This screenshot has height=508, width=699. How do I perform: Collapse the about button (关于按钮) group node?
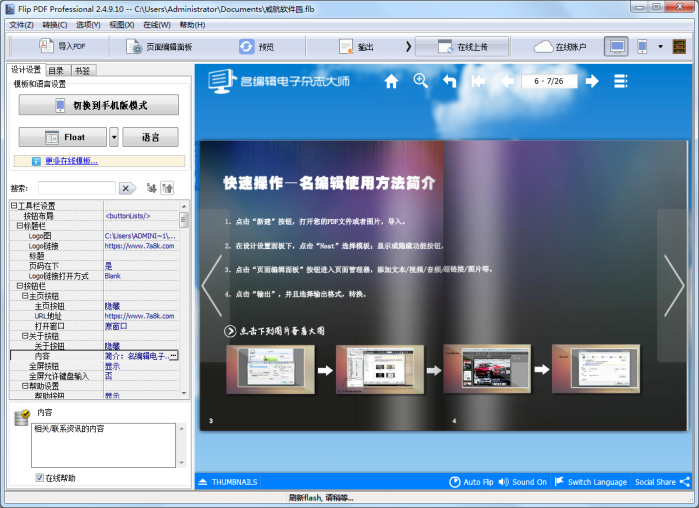[x=25, y=336]
